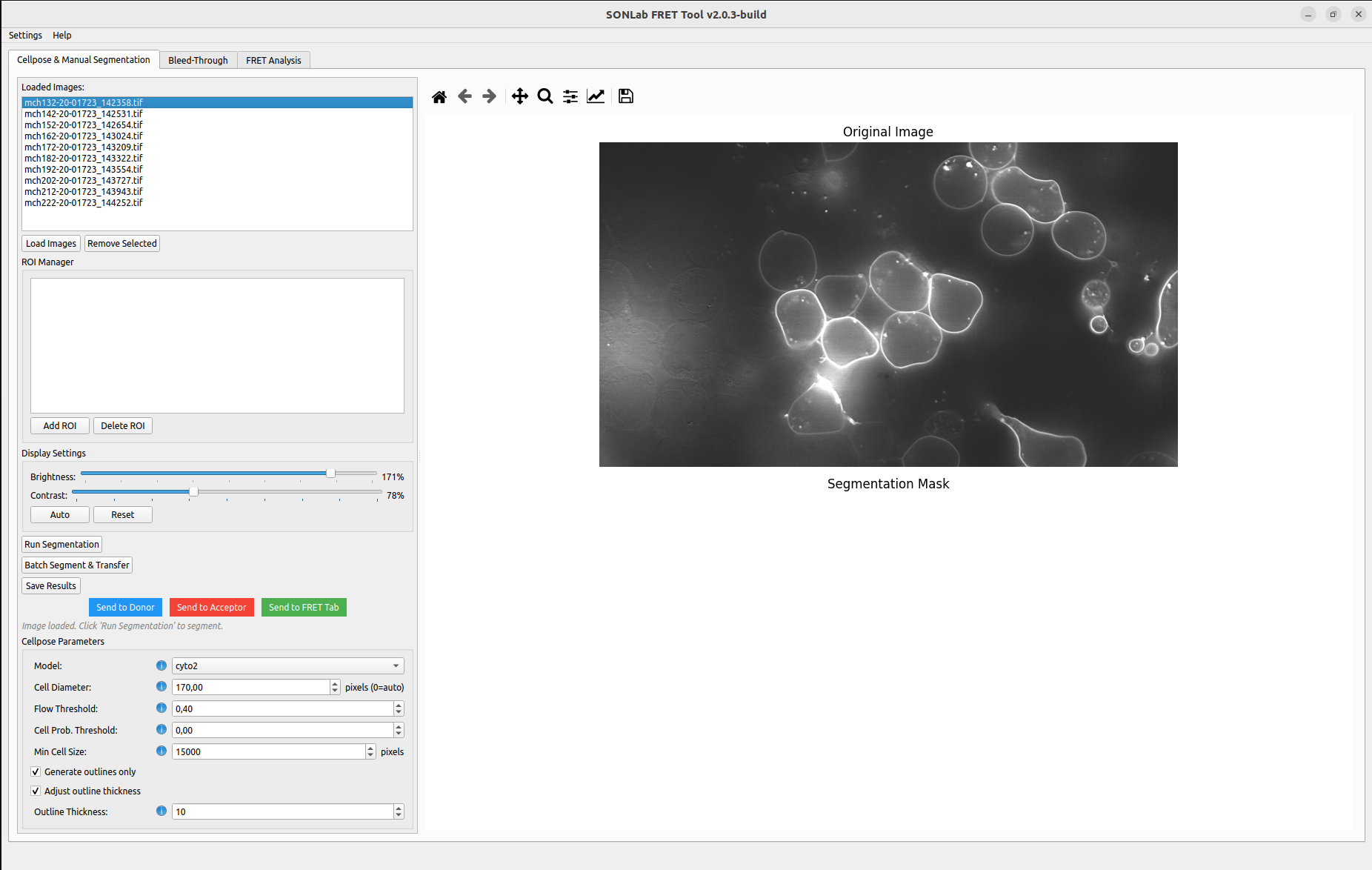
Task: Click the Cell Diameter spinner arrows
Action: tap(335, 687)
